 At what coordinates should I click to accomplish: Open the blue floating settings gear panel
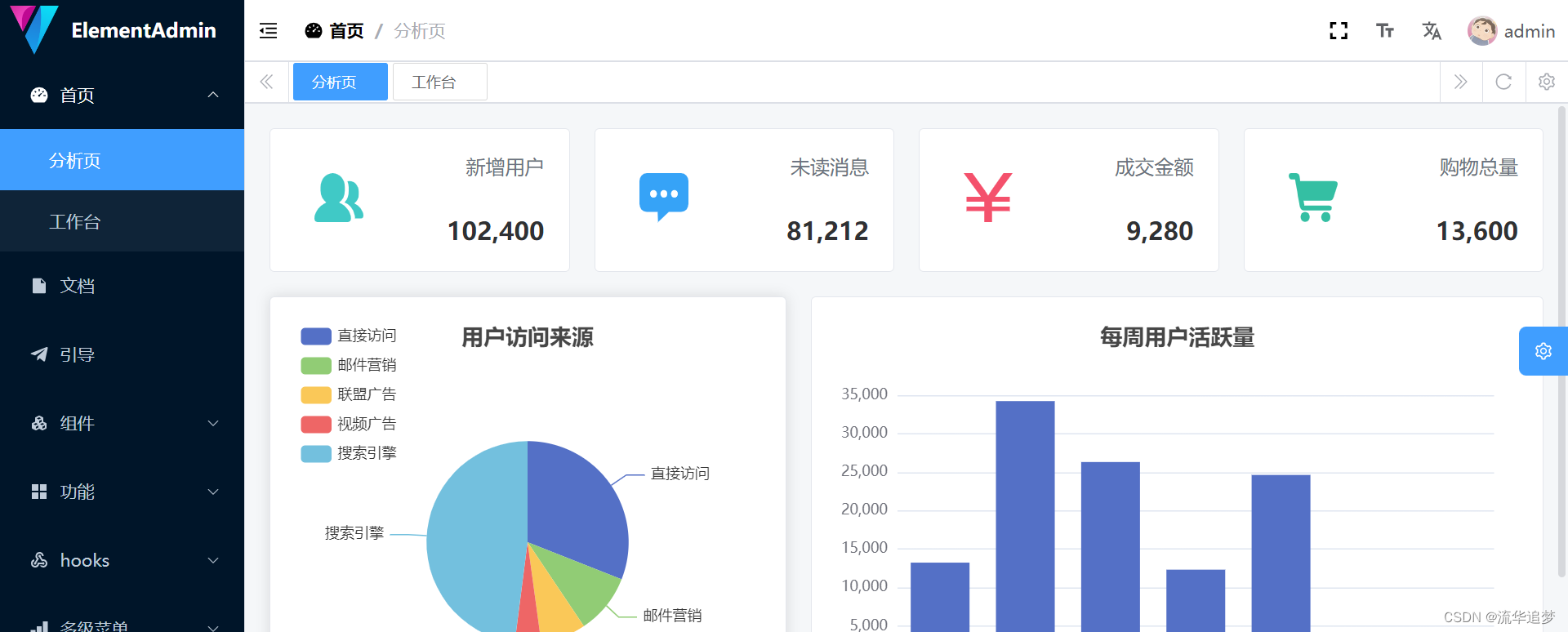1543,351
